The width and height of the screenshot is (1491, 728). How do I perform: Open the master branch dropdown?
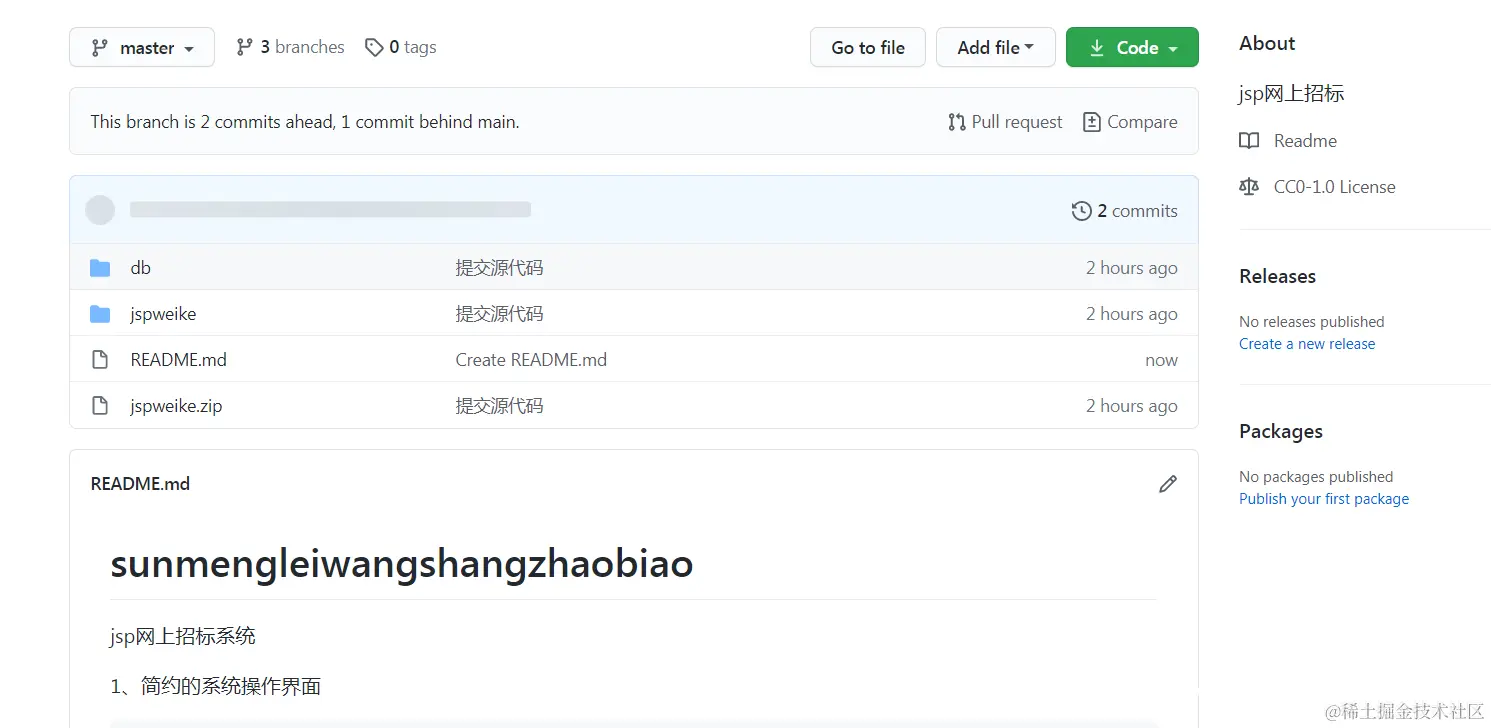[142, 47]
